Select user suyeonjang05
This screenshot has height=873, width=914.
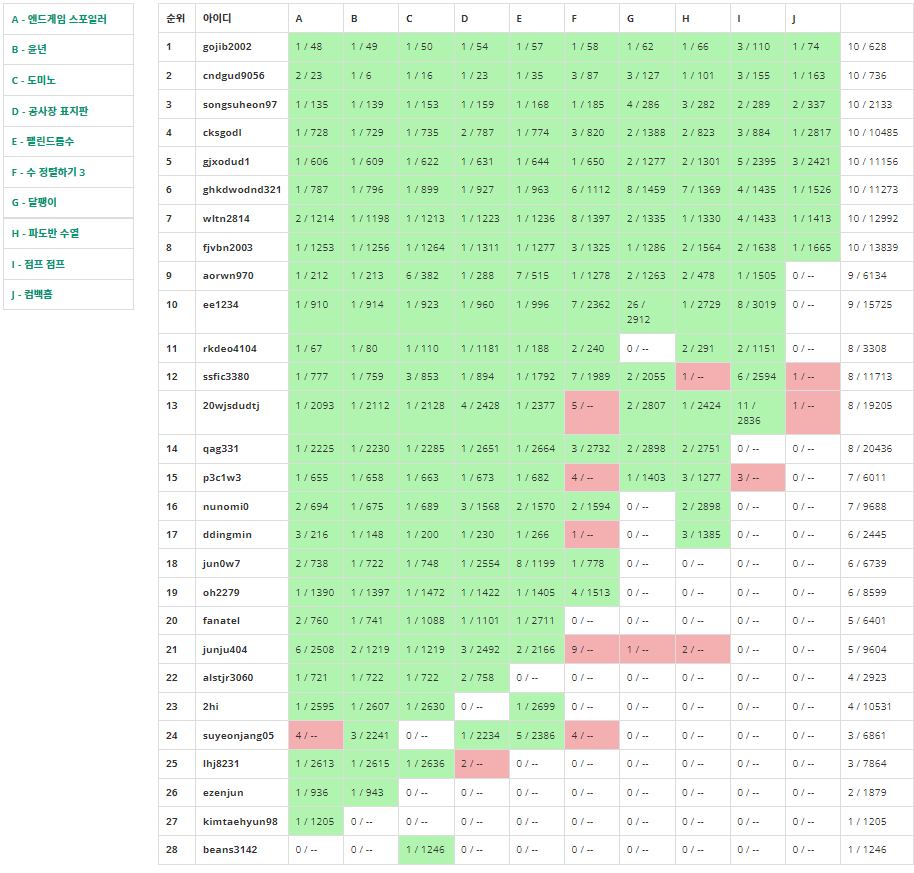click(x=238, y=736)
